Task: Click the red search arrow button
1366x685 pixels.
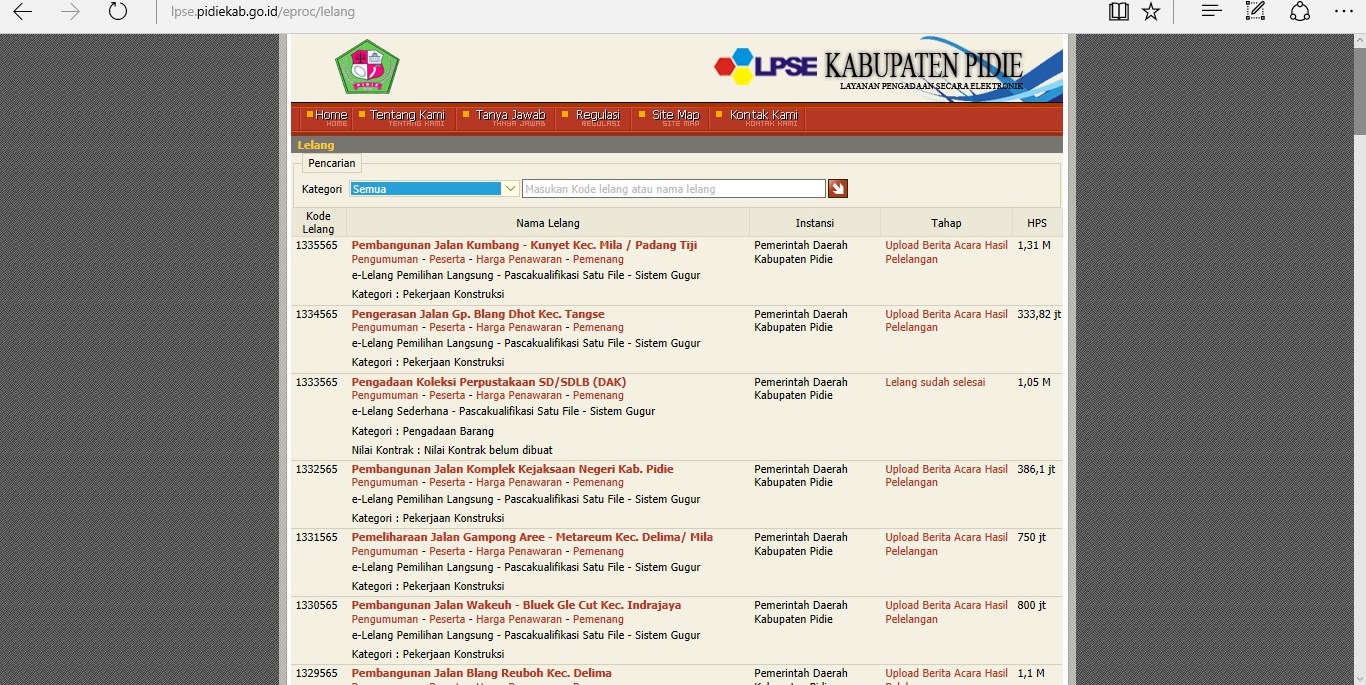Action: coord(837,188)
